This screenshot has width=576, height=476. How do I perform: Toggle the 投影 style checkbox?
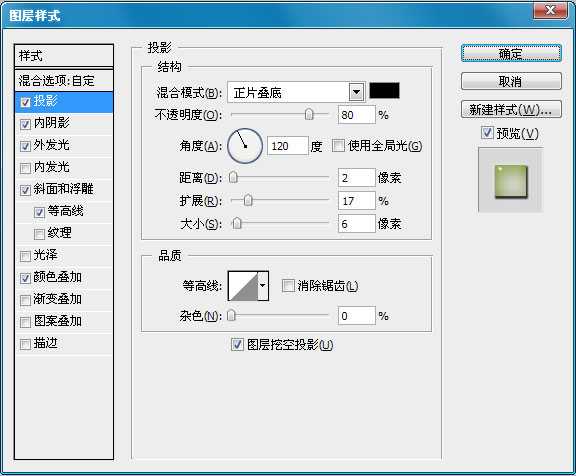pyautogui.click(x=25, y=102)
